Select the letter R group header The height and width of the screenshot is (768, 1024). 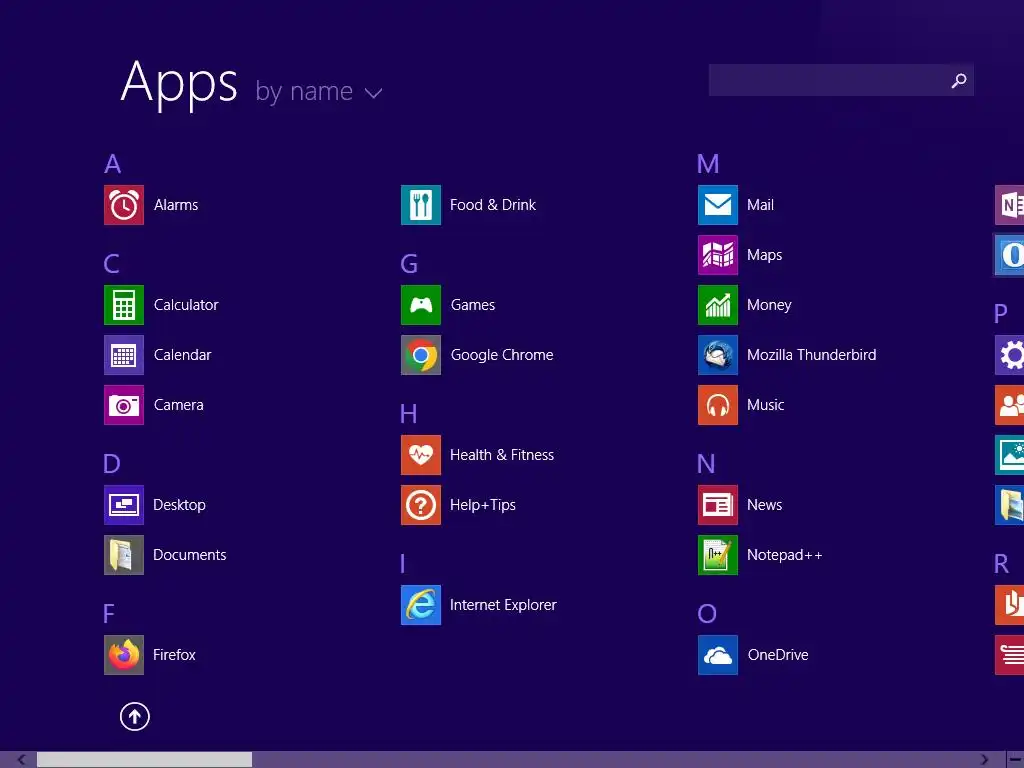(1001, 564)
